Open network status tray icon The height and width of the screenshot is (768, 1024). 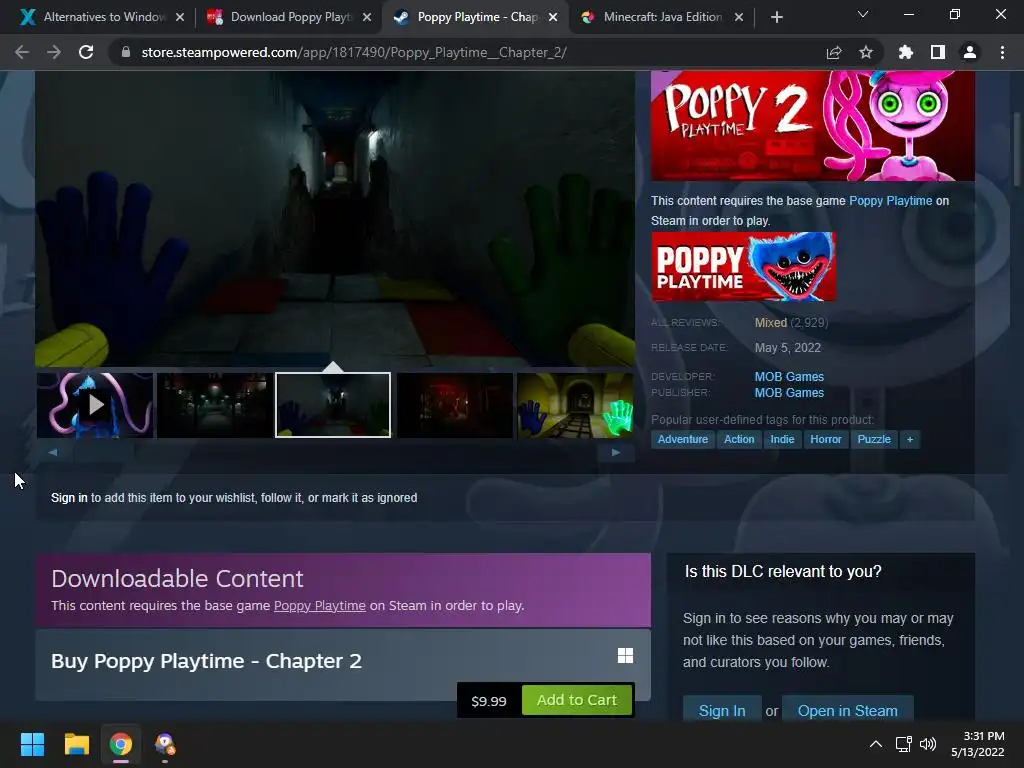click(904, 744)
